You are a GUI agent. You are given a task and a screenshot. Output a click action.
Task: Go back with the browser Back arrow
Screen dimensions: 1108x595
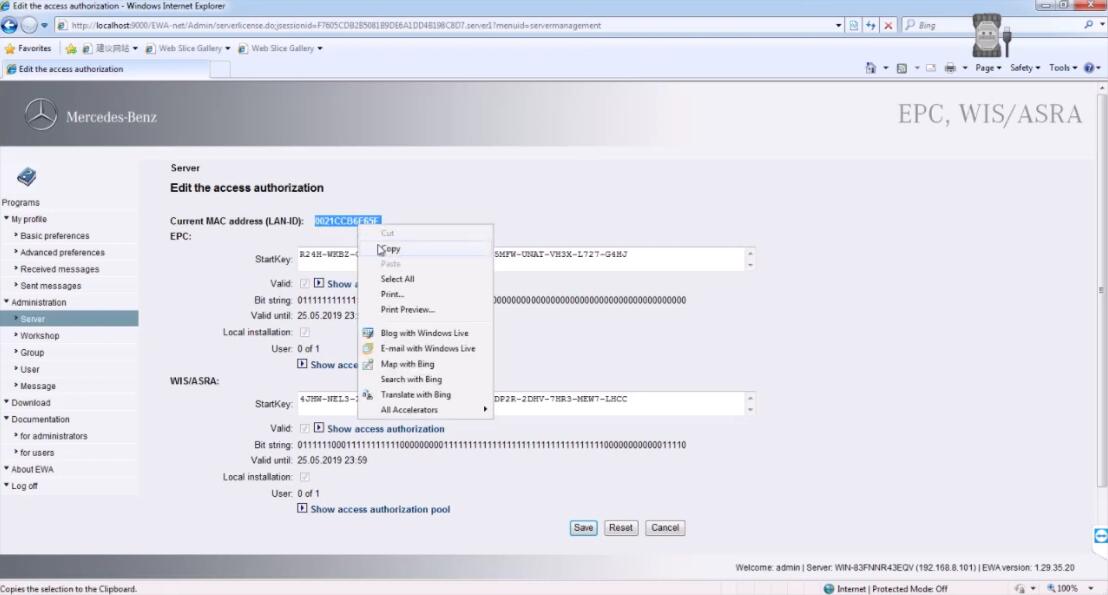click(x=9, y=25)
